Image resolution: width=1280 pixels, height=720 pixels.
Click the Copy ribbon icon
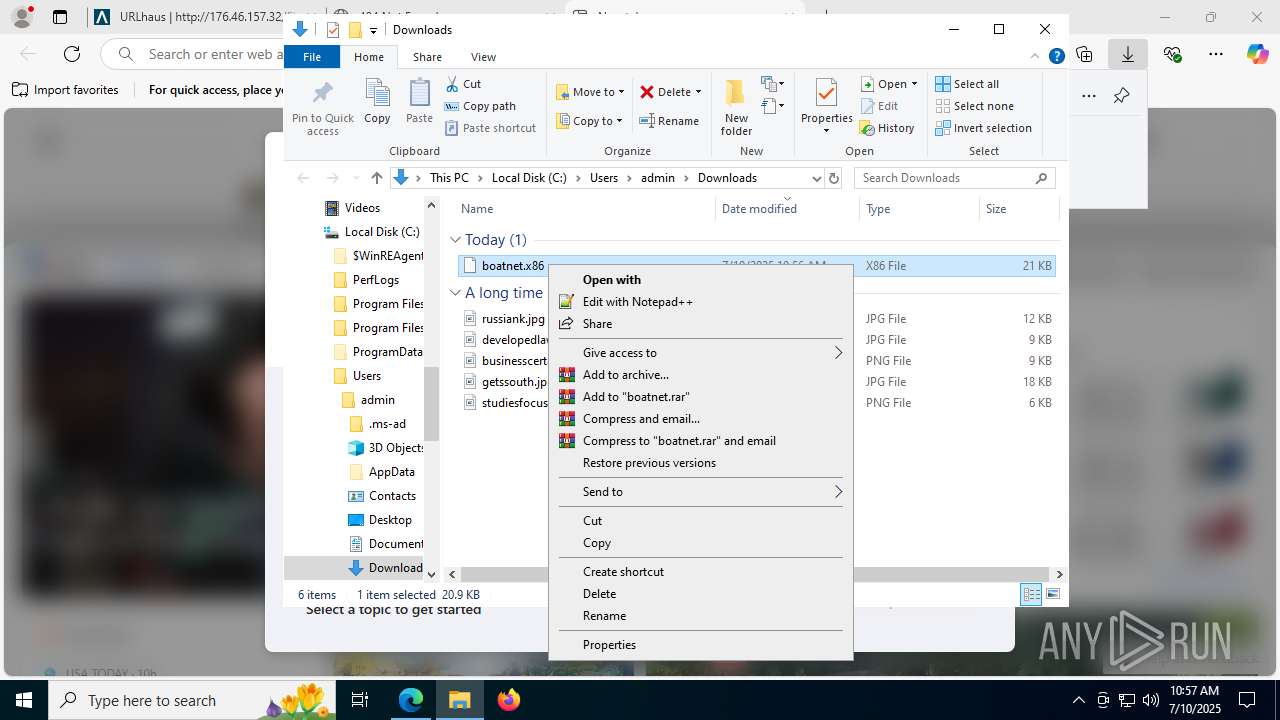(377, 102)
